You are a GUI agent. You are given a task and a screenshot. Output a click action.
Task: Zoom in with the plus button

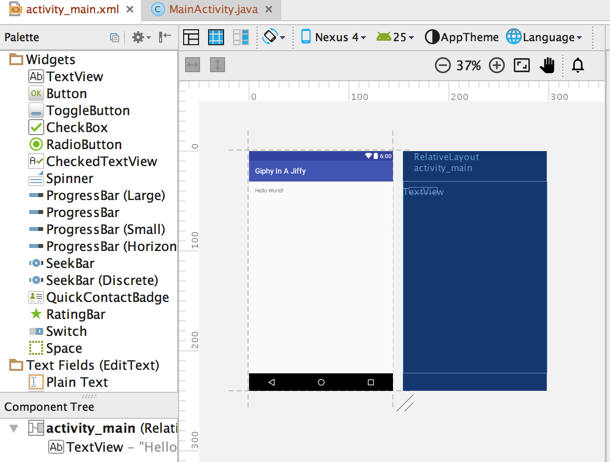pyautogui.click(x=497, y=65)
